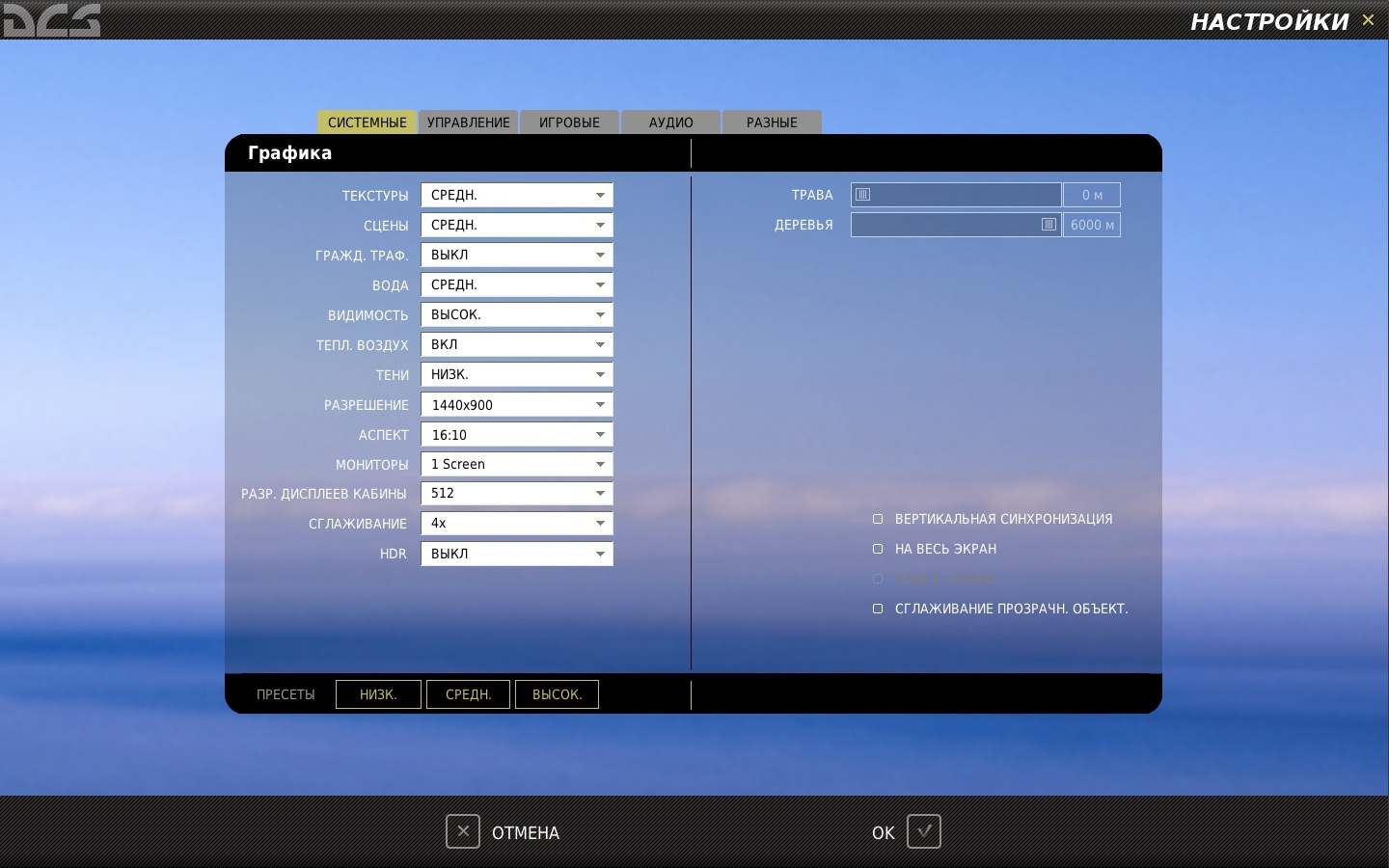The height and width of the screenshot is (868, 1389).
Task: Click the DCS logo in the header
Action: point(51,19)
